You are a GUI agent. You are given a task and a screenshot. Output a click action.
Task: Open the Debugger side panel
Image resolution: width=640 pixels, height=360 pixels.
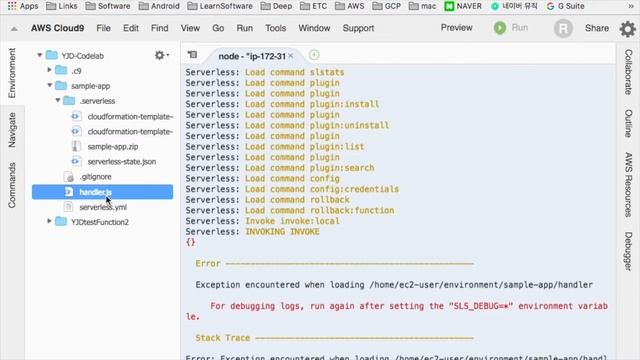(628, 251)
